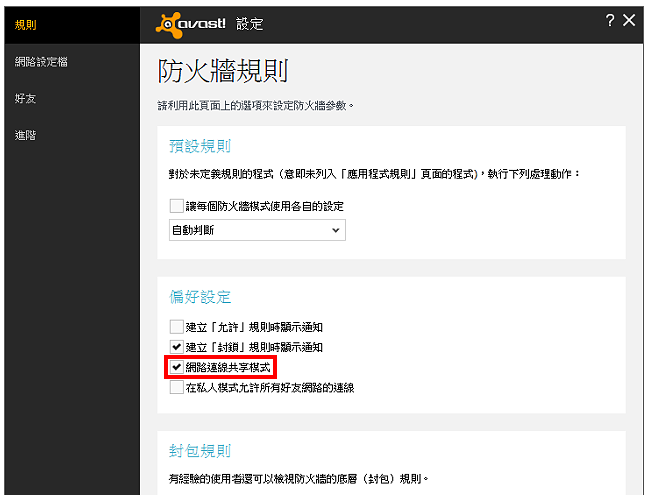Open help via the question mark icon
650x495 pixels.
609,20
